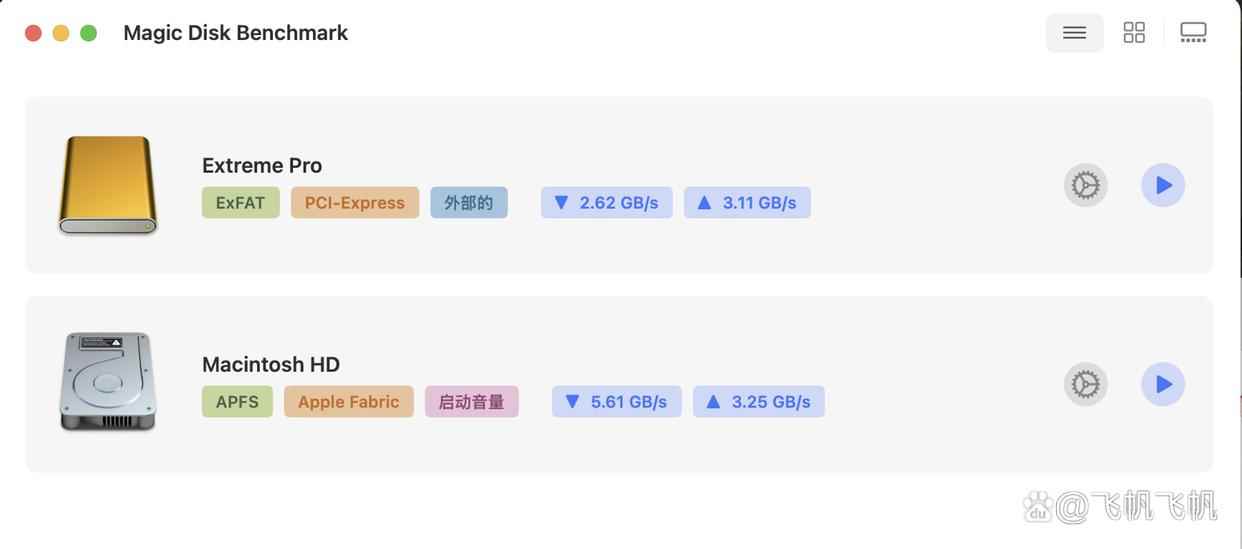
Task: Select the Macintosh HD title text
Action: [271, 364]
